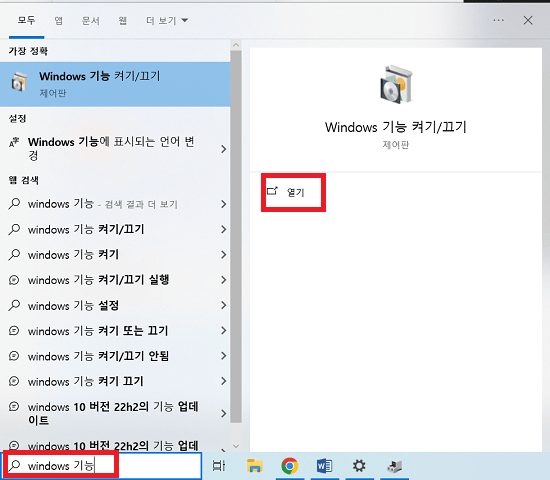This screenshot has height=480, width=550.
Task: Select best match 'Windows 기능 켜기/끄기'
Action: [x=115, y=84]
